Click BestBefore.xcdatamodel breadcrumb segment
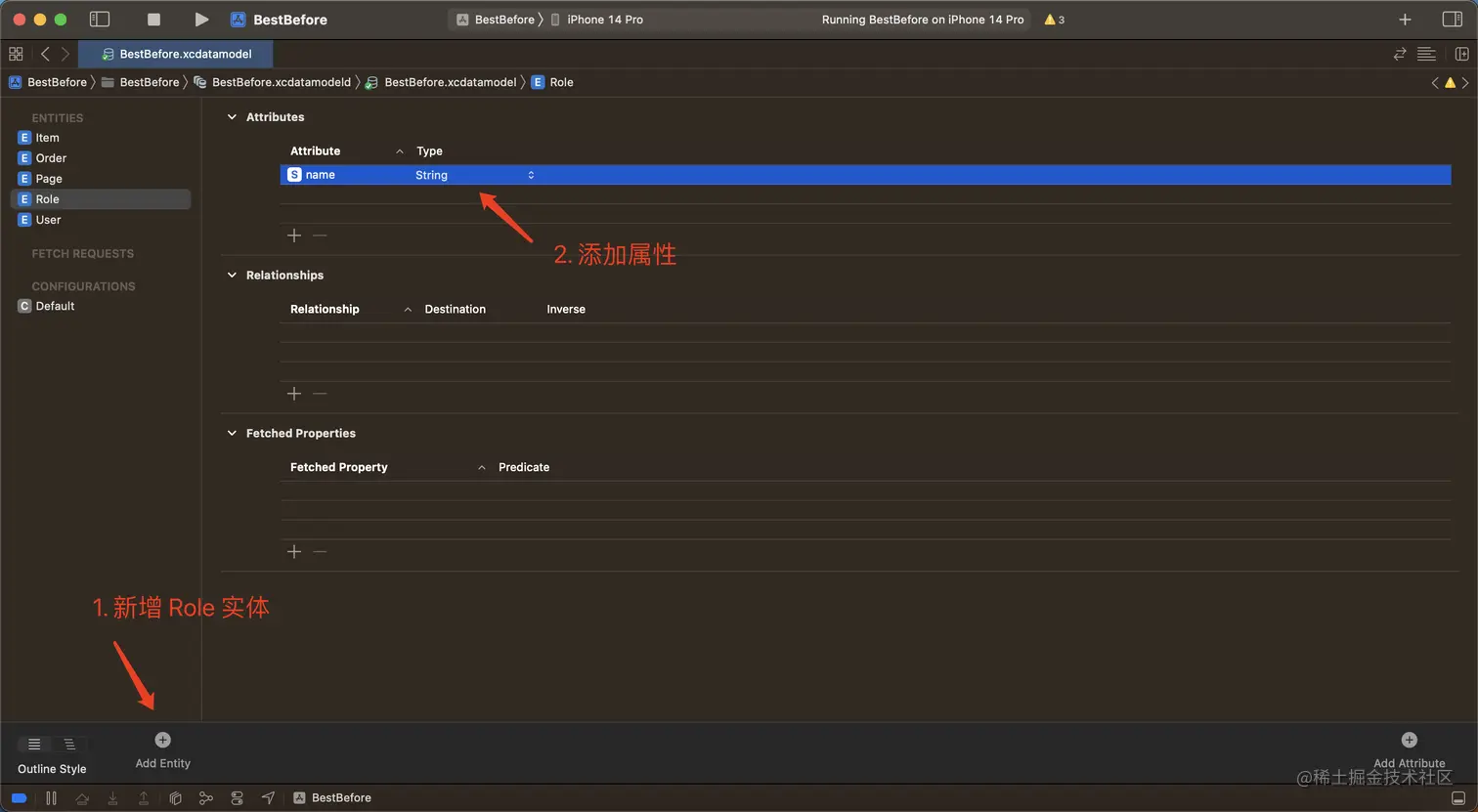This screenshot has height=812, width=1478. tap(441, 83)
